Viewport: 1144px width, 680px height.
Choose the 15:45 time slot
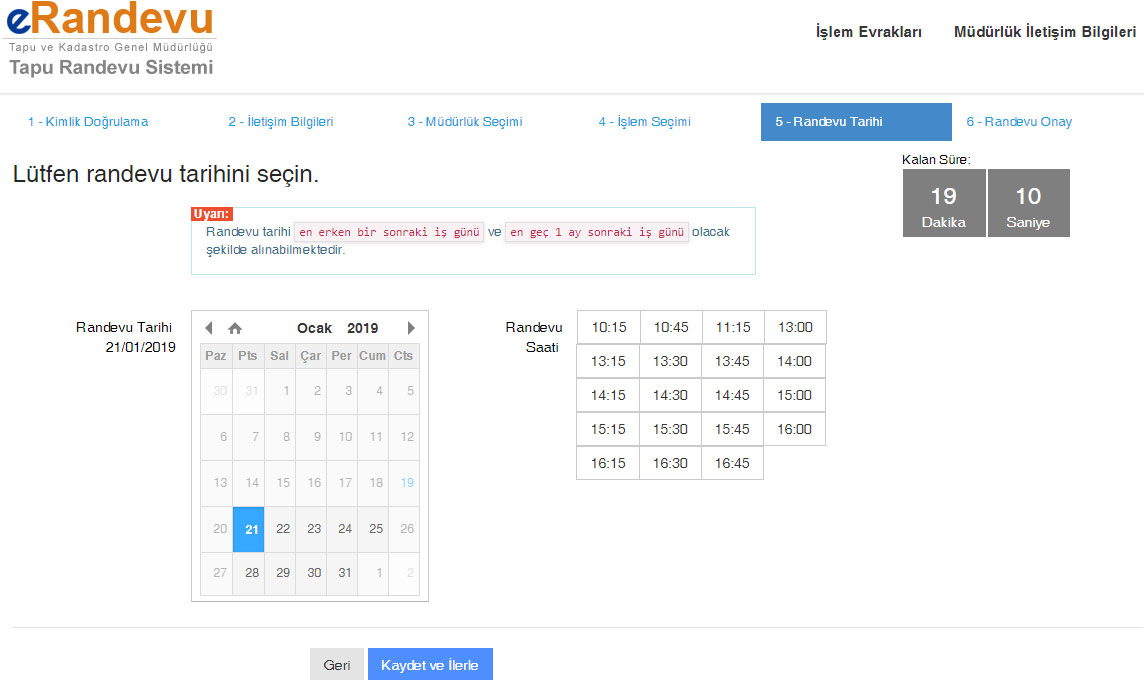click(x=732, y=429)
